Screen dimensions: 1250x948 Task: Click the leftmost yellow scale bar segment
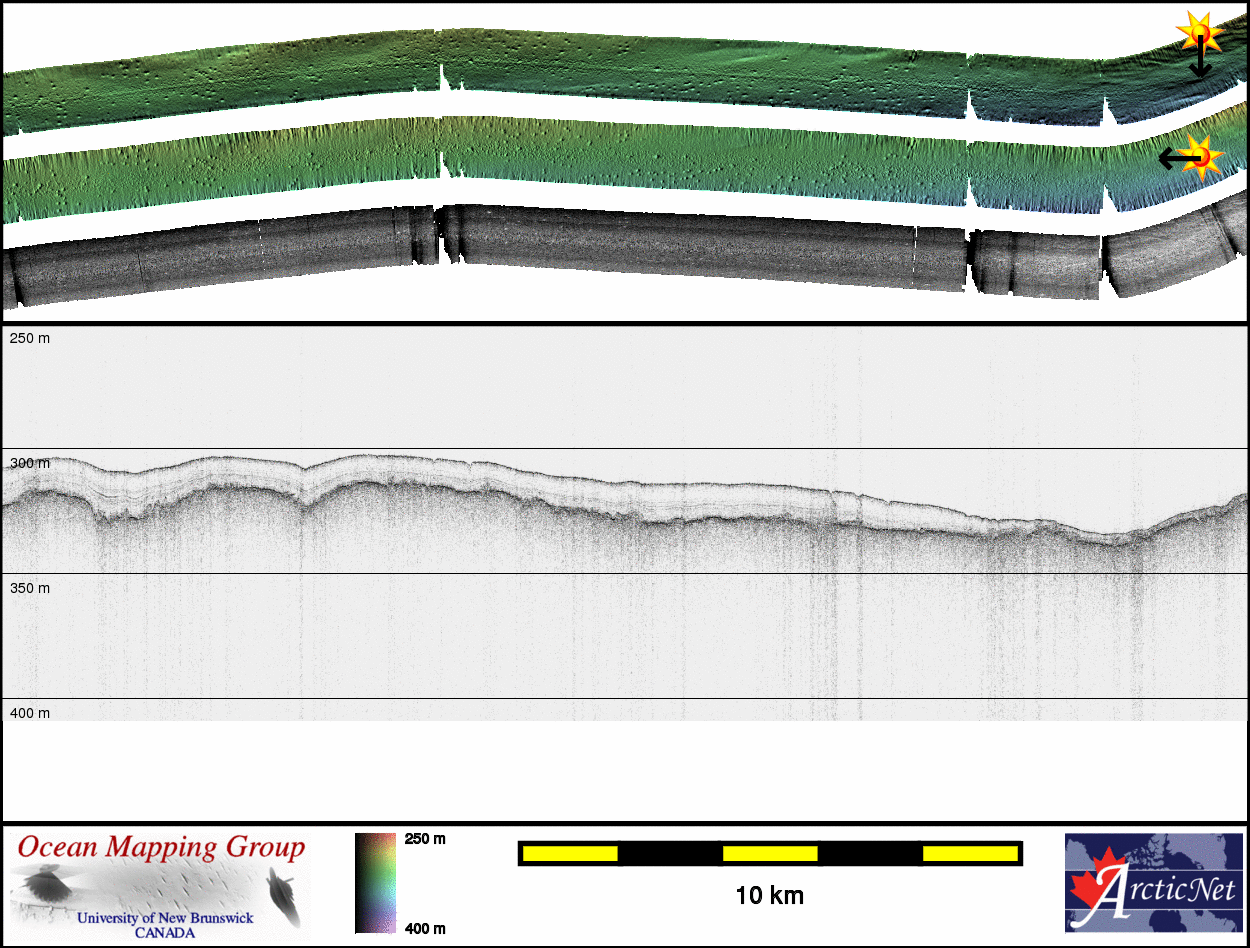pos(570,853)
